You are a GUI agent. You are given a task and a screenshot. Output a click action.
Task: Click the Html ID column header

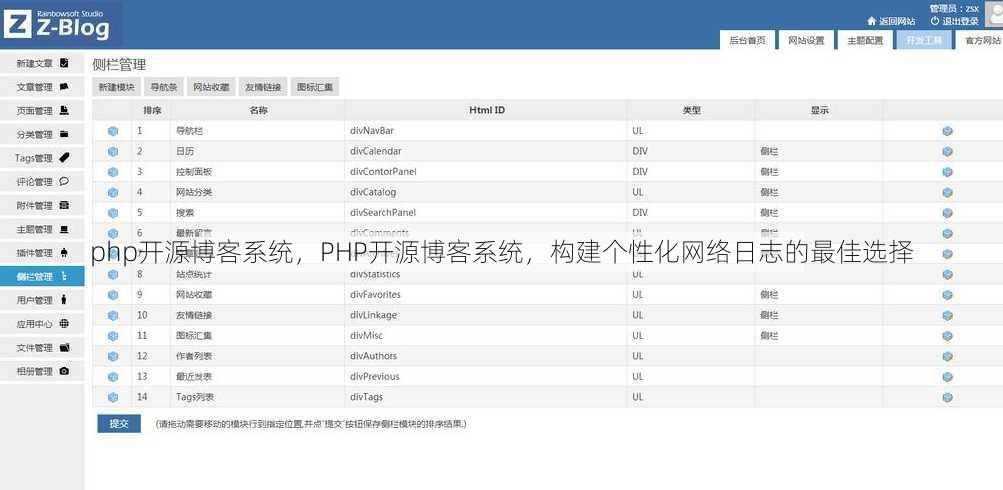[x=487, y=110]
